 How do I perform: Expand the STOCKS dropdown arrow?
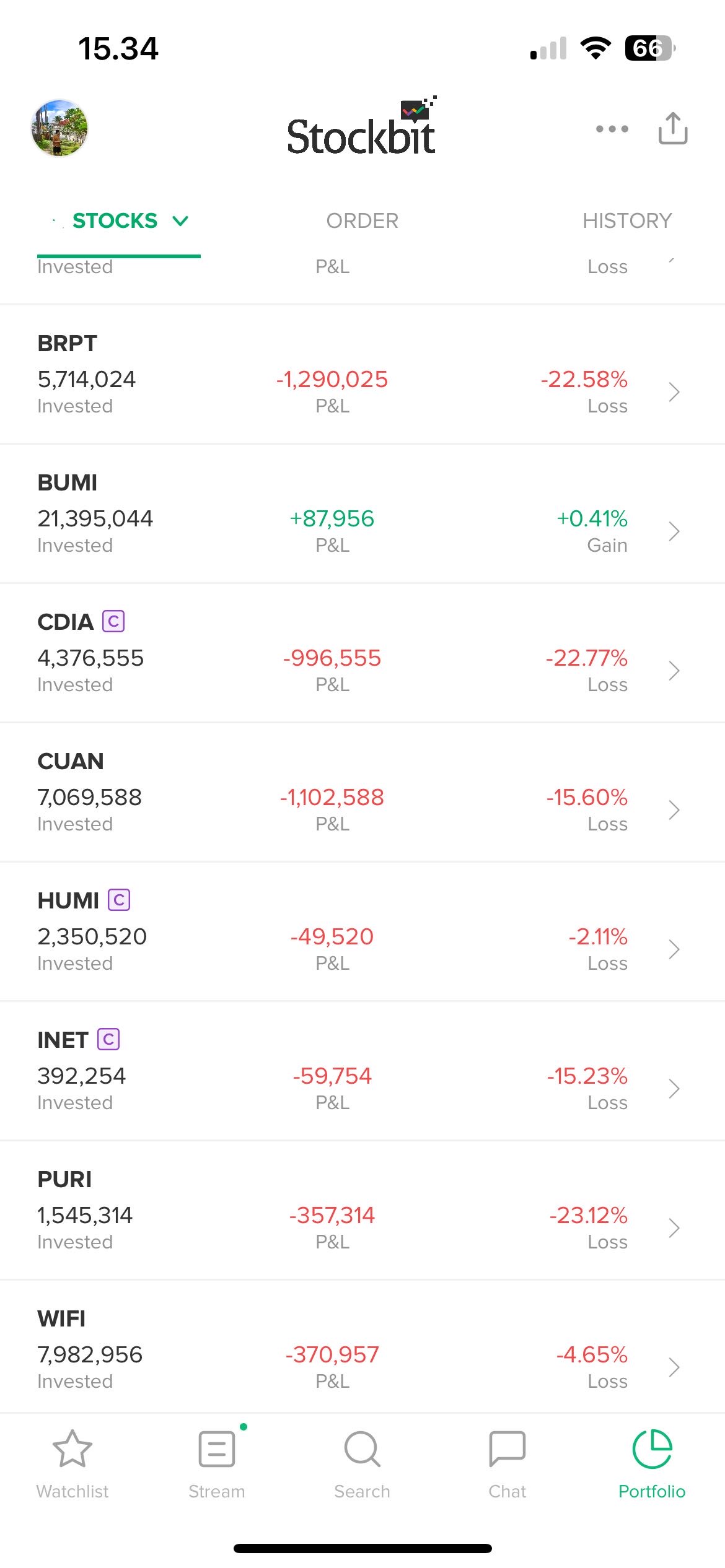click(180, 221)
